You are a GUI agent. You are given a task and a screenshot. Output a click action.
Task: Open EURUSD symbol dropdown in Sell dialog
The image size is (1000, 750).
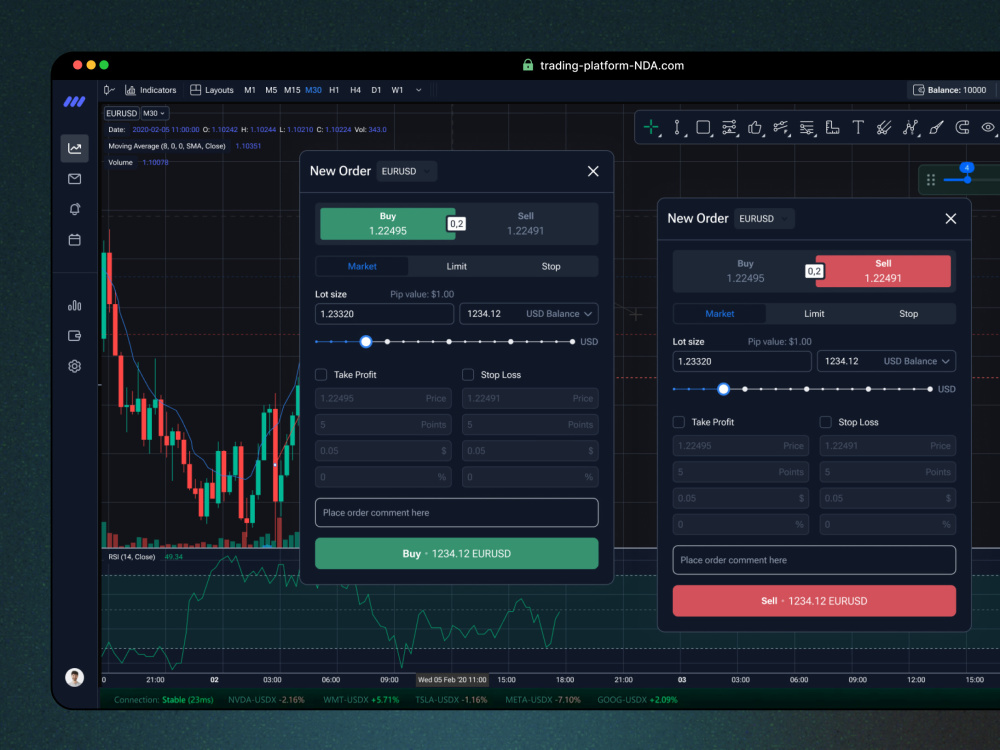764,218
